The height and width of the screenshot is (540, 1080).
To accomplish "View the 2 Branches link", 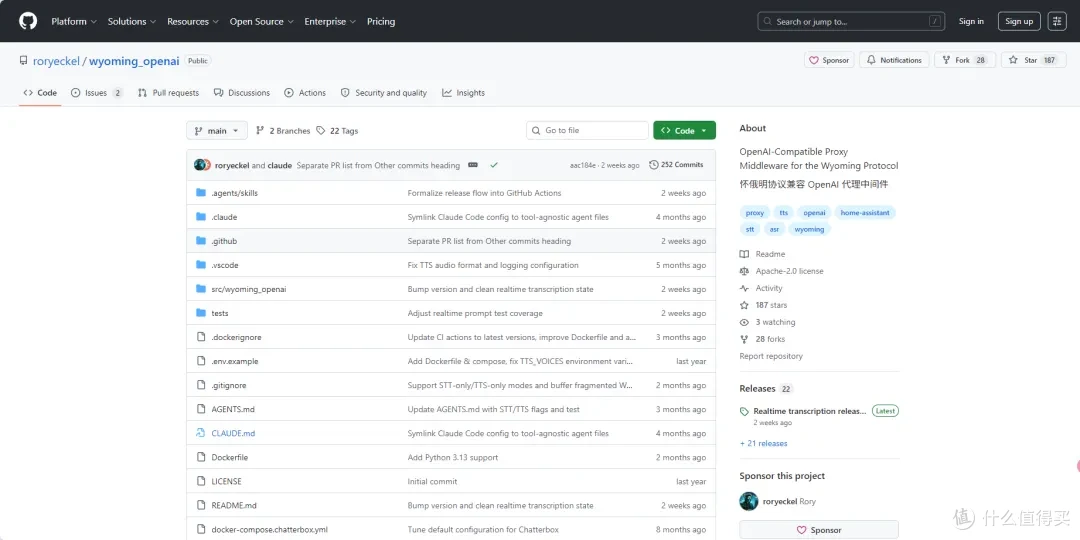I will 283,131.
